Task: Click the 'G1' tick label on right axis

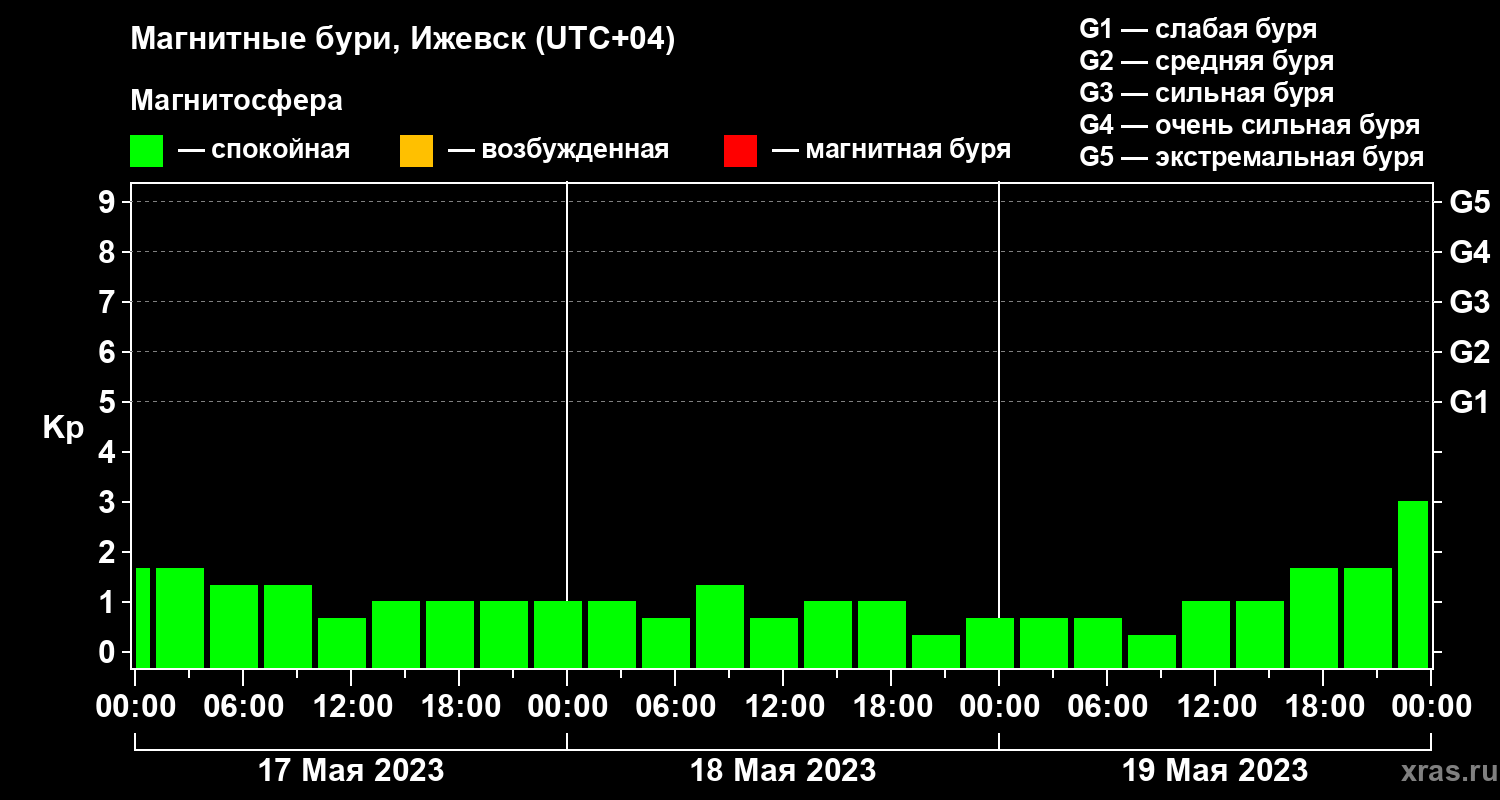Action: click(x=1469, y=402)
